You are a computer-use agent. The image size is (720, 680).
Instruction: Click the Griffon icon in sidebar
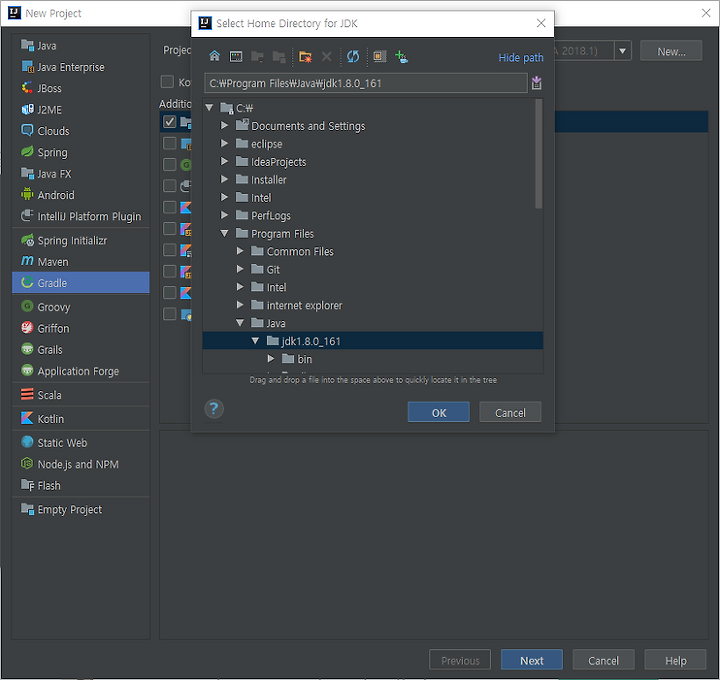click(x=27, y=328)
